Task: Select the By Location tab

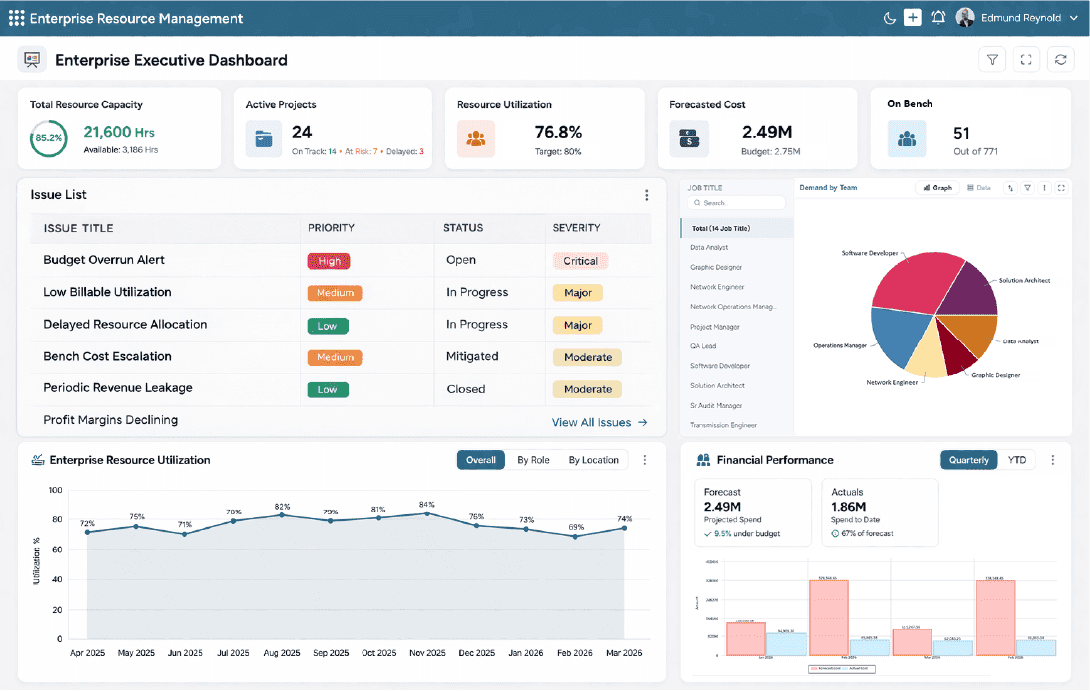Action: [594, 460]
